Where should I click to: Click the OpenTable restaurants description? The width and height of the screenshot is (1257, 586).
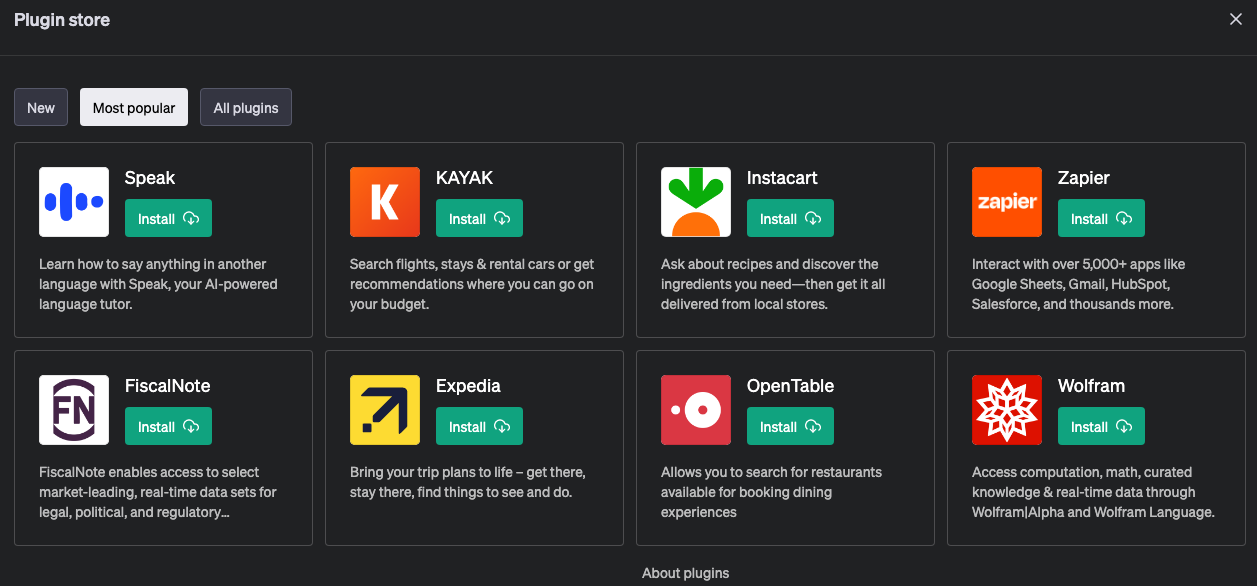(771, 492)
